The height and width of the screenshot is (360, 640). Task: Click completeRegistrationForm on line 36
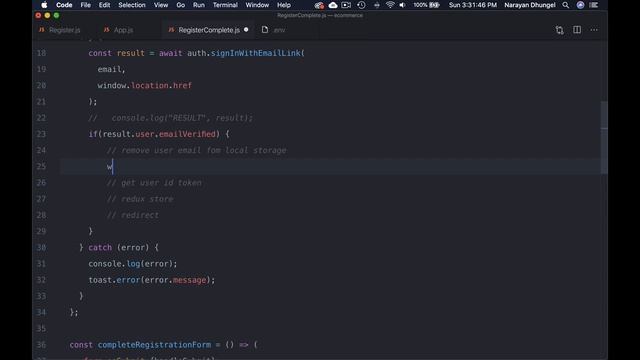pyautogui.click(x=154, y=344)
